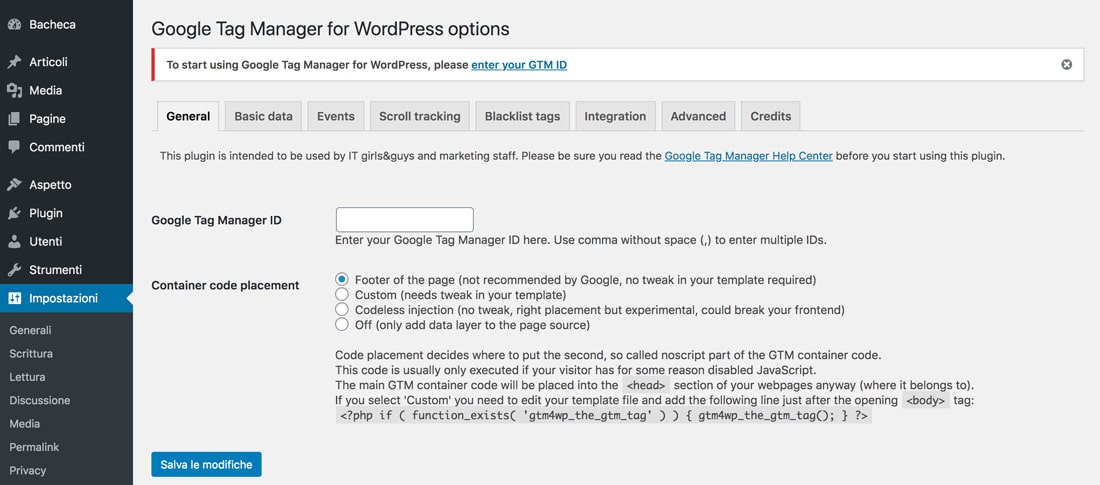Open Strumenti menu item
The width and height of the screenshot is (1100, 485).
click(x=66, y=270)
